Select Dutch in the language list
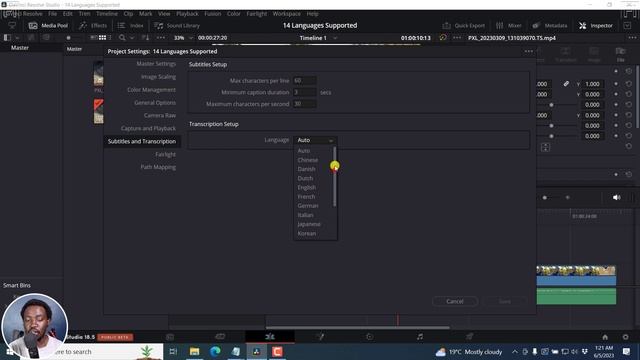The image size is (640, 360). tap(305, 178)
